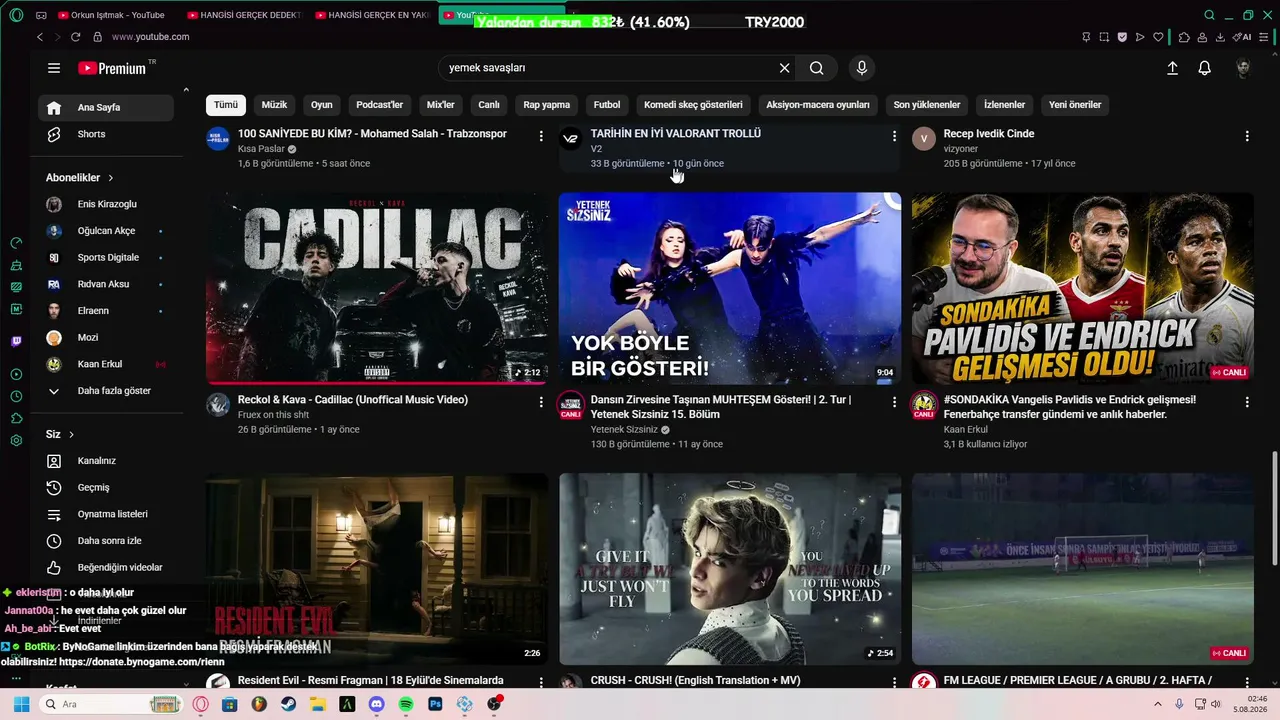Open options for Reckol & Kava Cadillac video
This screenshot has height=720, width=1280.
[x=541, y=402]
